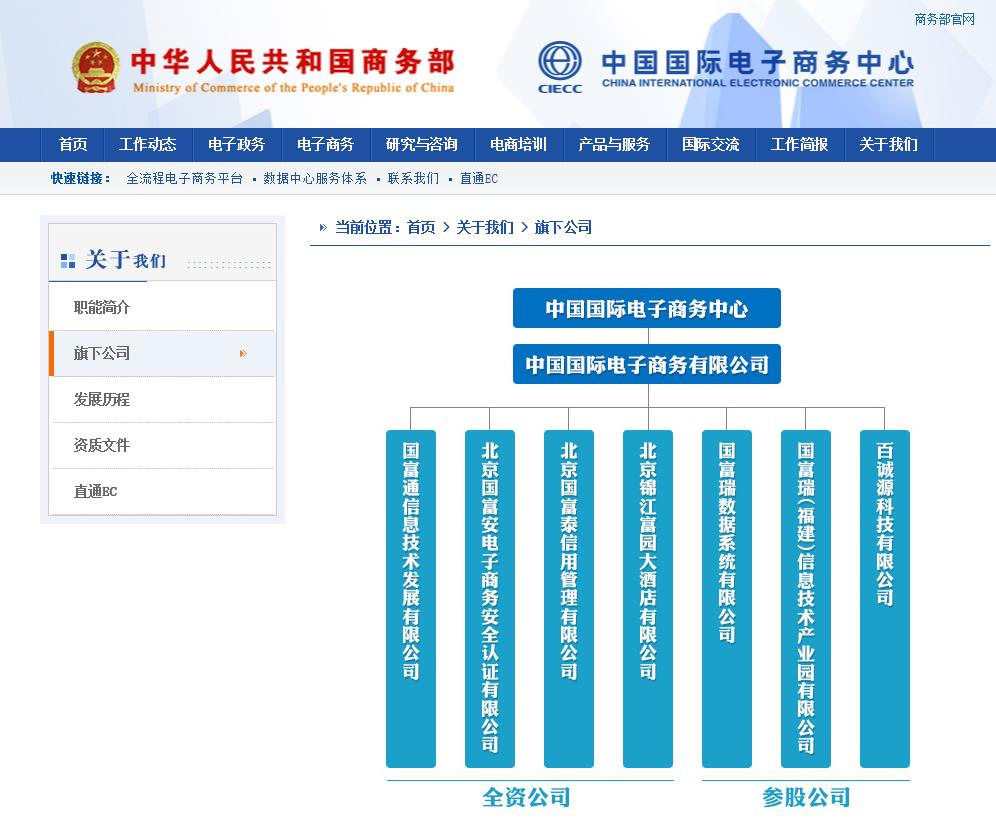This screenshot has width=996, height=836.
Task: Click the 关于我们 sidebar heading
Action: [x=126, y=260]
